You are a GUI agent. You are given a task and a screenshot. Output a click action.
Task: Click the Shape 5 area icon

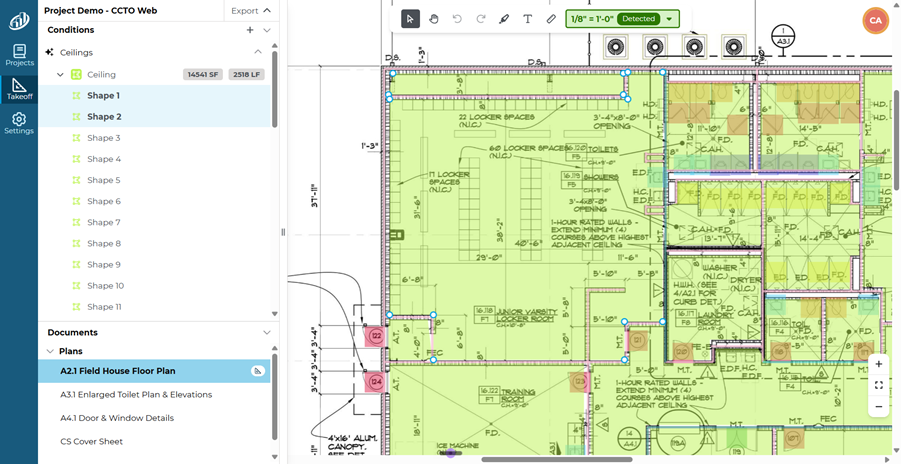pos(76,180)
